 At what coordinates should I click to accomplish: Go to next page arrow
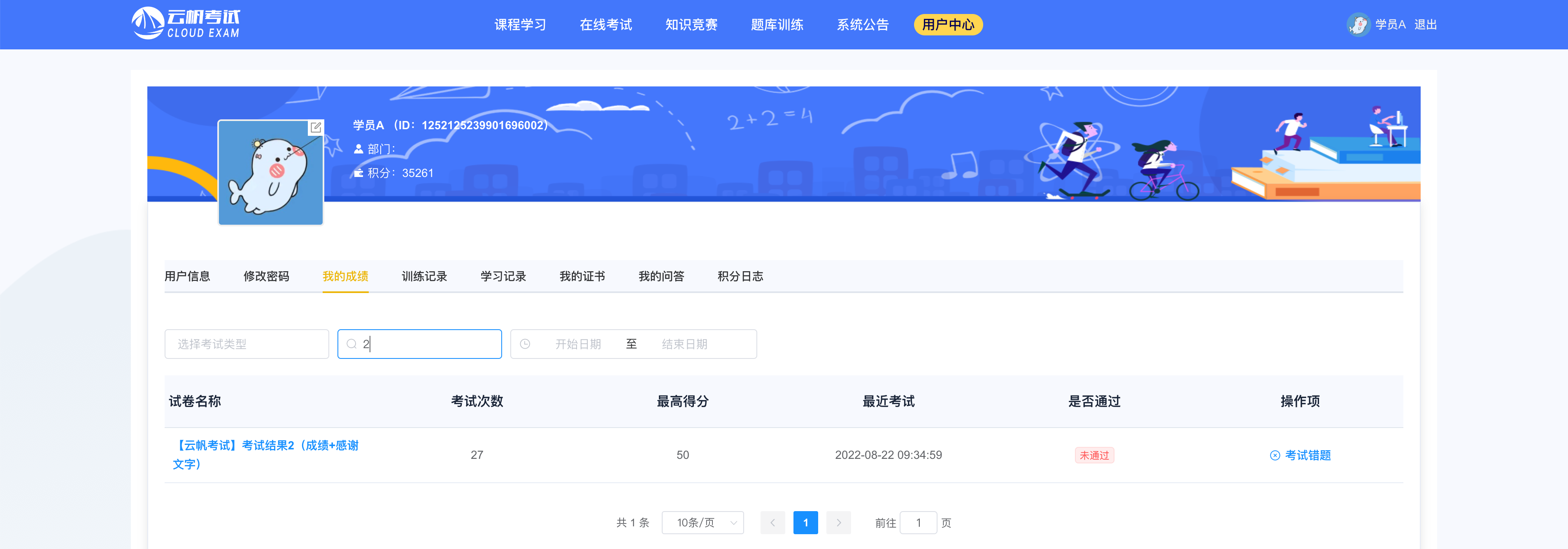click(x=838, y=522)
